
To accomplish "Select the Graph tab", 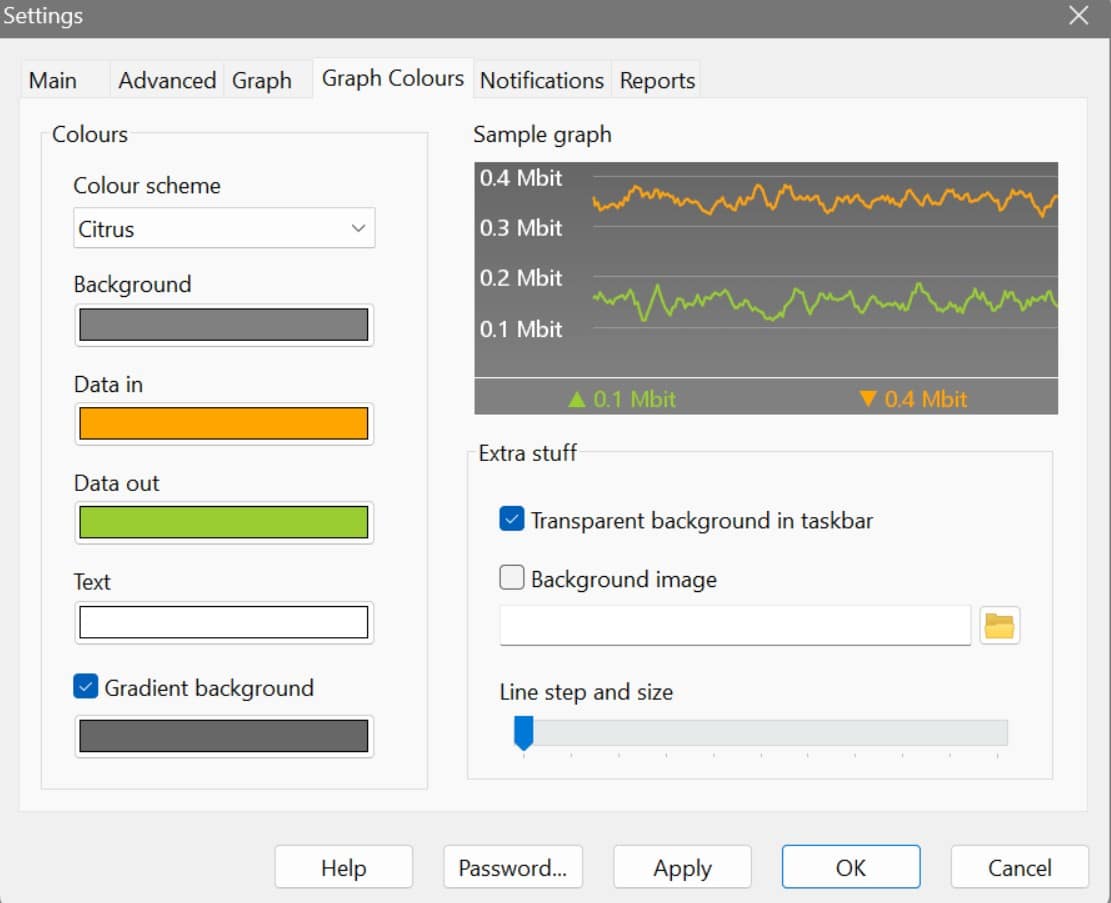I will click(264, 80).
